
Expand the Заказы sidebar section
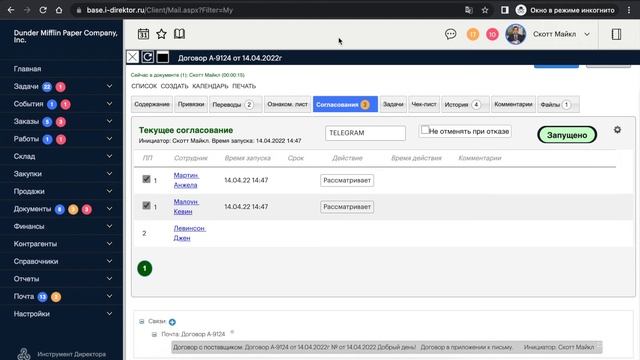(109, 121)
